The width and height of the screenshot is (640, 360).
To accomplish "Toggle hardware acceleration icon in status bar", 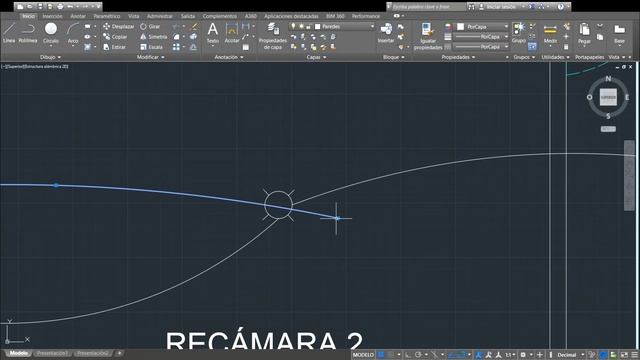I will pyautogui.click(x=613, y=355).
